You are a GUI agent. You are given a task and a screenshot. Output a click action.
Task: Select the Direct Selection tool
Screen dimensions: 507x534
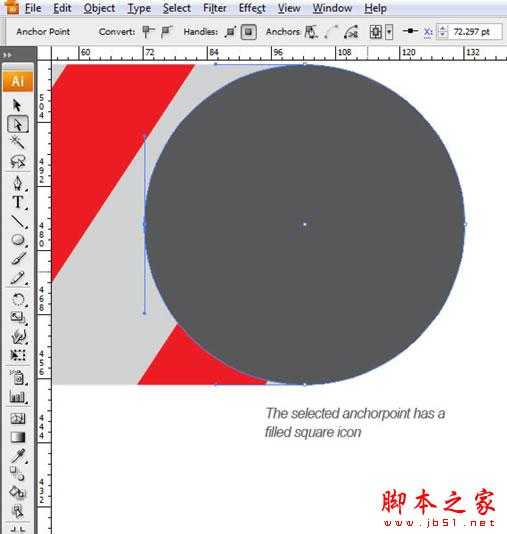click(x=18, y=125)
